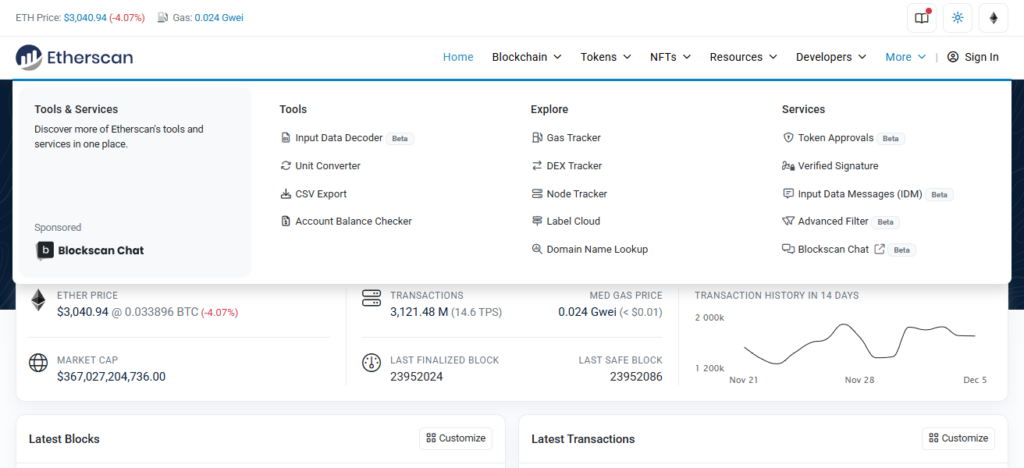This screenshot has width=1024, height=468.
Task: Click the Ethereum network diamond icon
Action: [993, 18]
